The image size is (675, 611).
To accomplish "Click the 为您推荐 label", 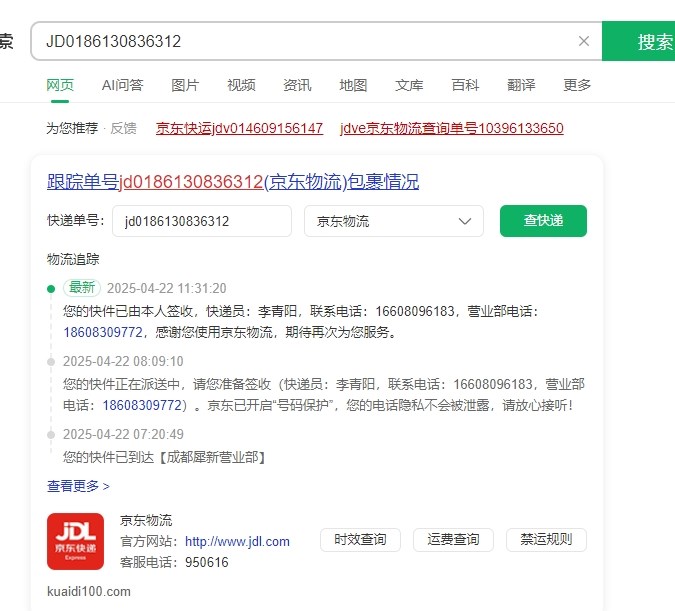I will [72, 128].
